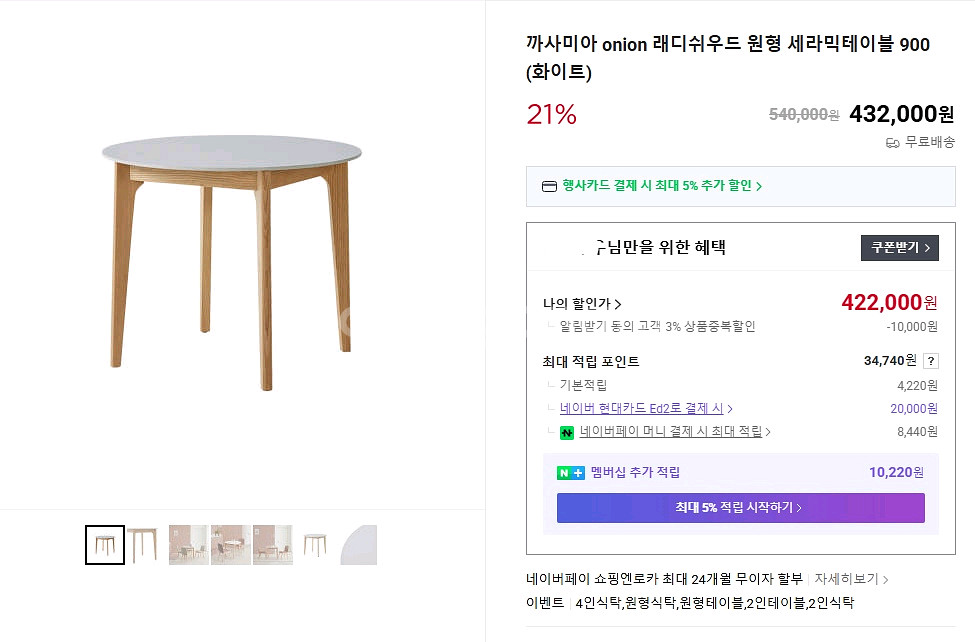Screen dimensions: 975x642
Task: Select the sixth thumbnail of small table
Action: click(315, 545)
